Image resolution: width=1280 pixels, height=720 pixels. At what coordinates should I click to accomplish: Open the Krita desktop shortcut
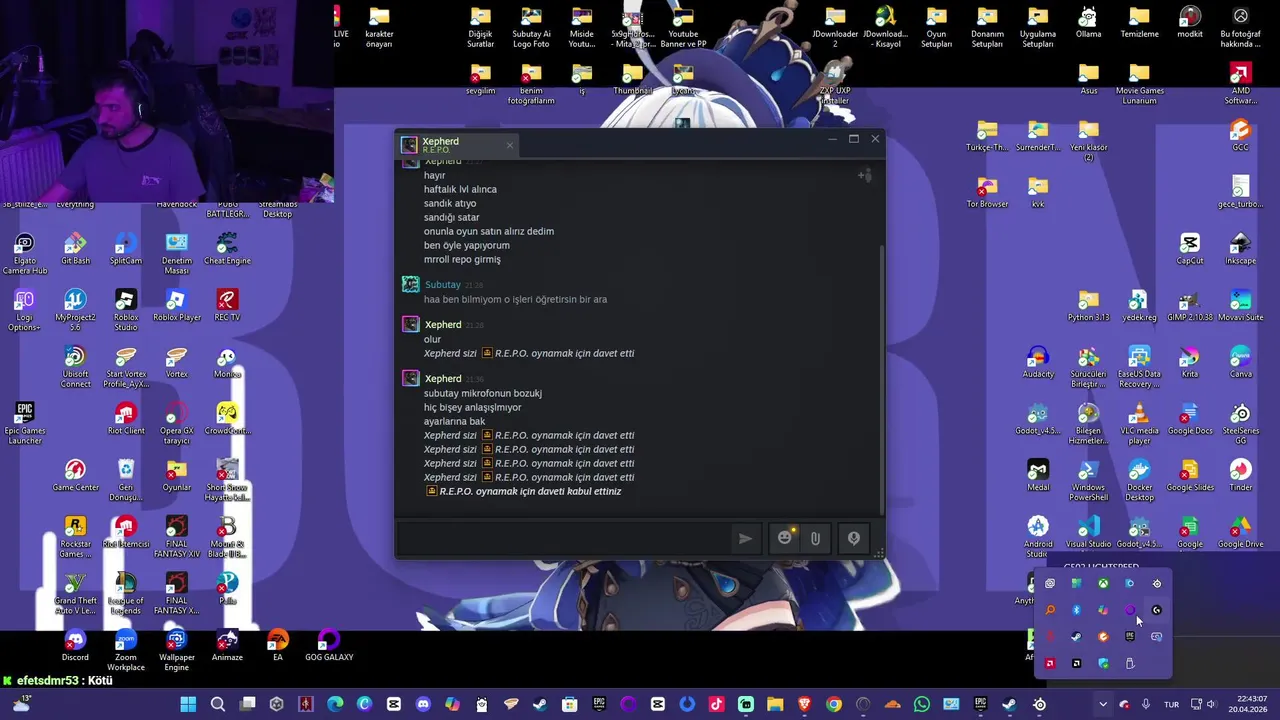point(1190,362)
